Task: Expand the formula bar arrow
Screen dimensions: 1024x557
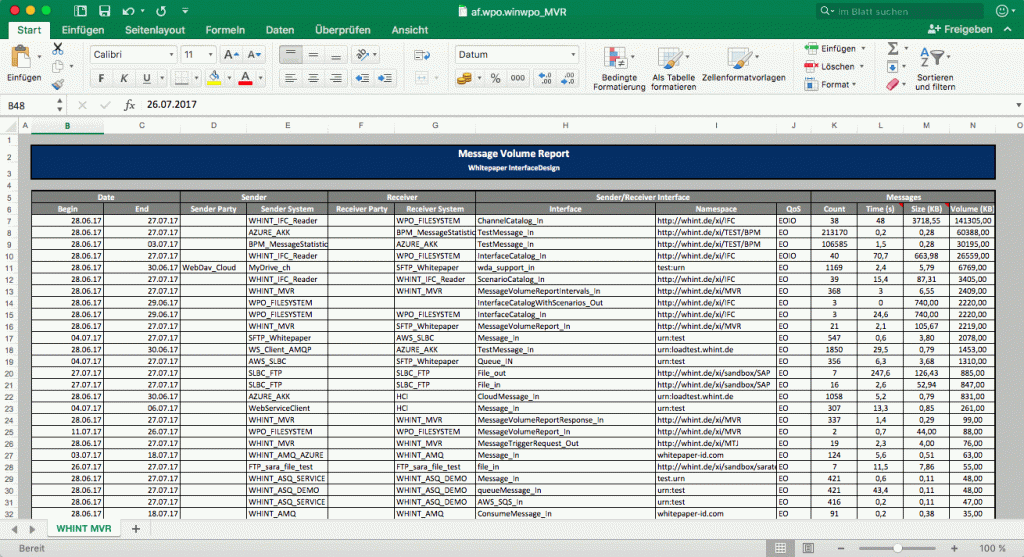Action: click(x=1017, y=104)
